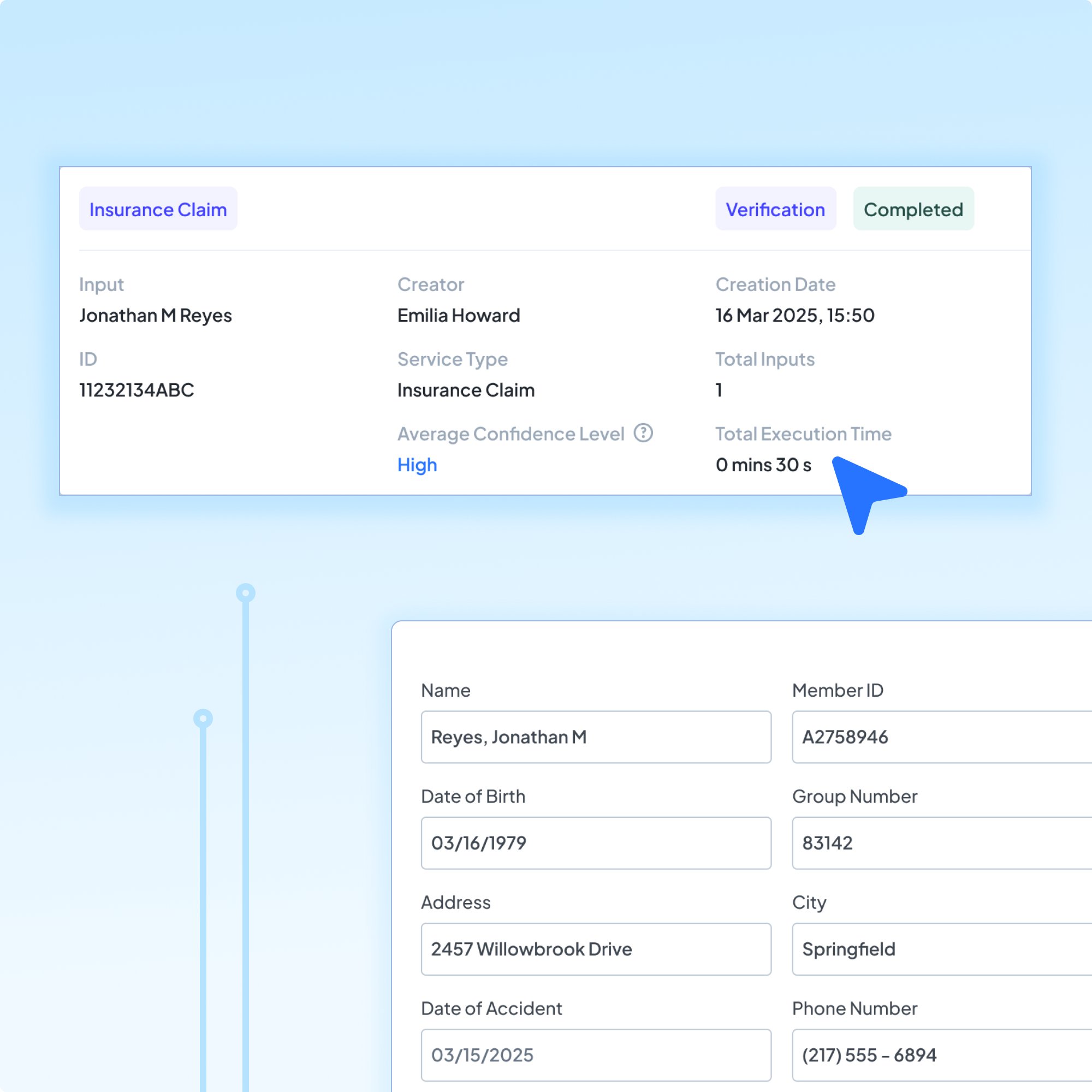Focus the Member ID field
The image size is (1092, 1092).
[941, 737]
